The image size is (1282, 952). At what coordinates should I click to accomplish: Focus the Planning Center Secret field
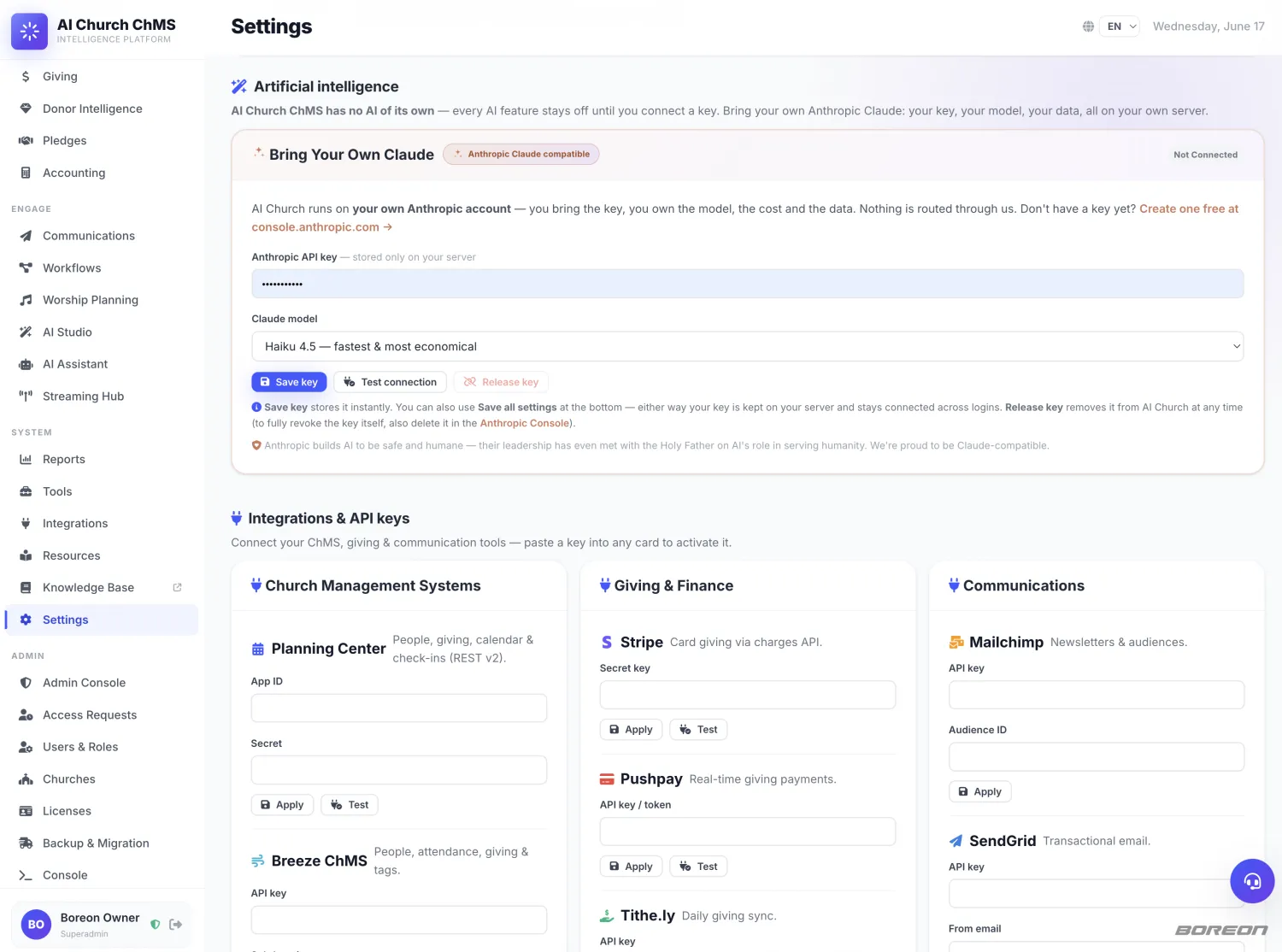point(399,770)
